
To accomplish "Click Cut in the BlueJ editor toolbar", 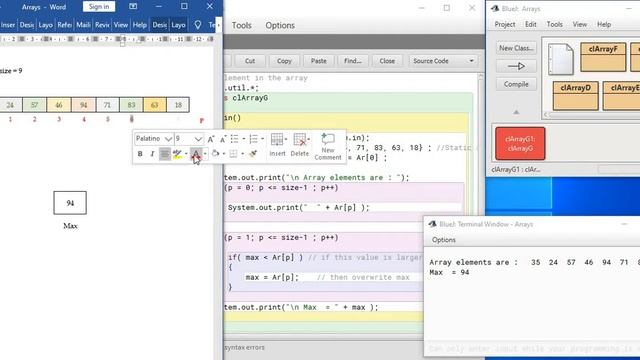I will (250, 61).
